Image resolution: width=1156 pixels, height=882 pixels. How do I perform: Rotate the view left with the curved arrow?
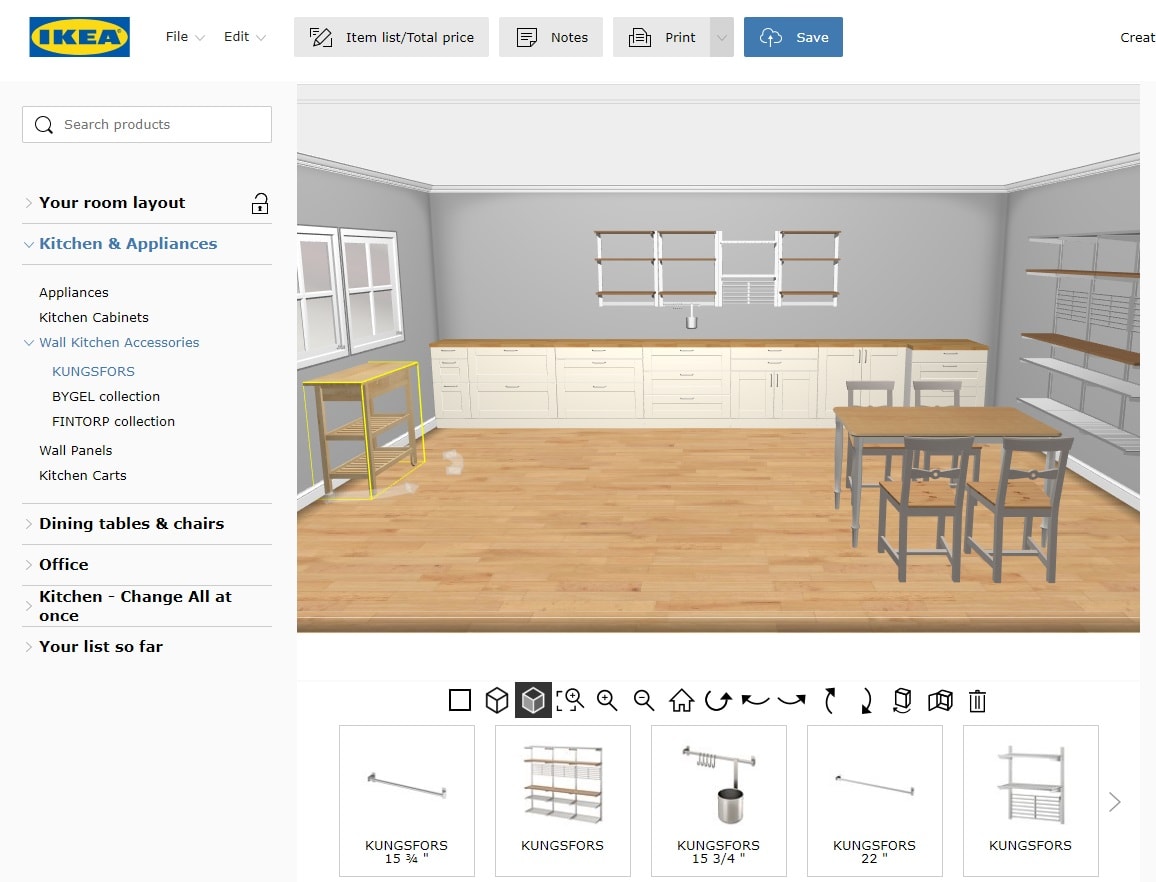tap(755, 700)
